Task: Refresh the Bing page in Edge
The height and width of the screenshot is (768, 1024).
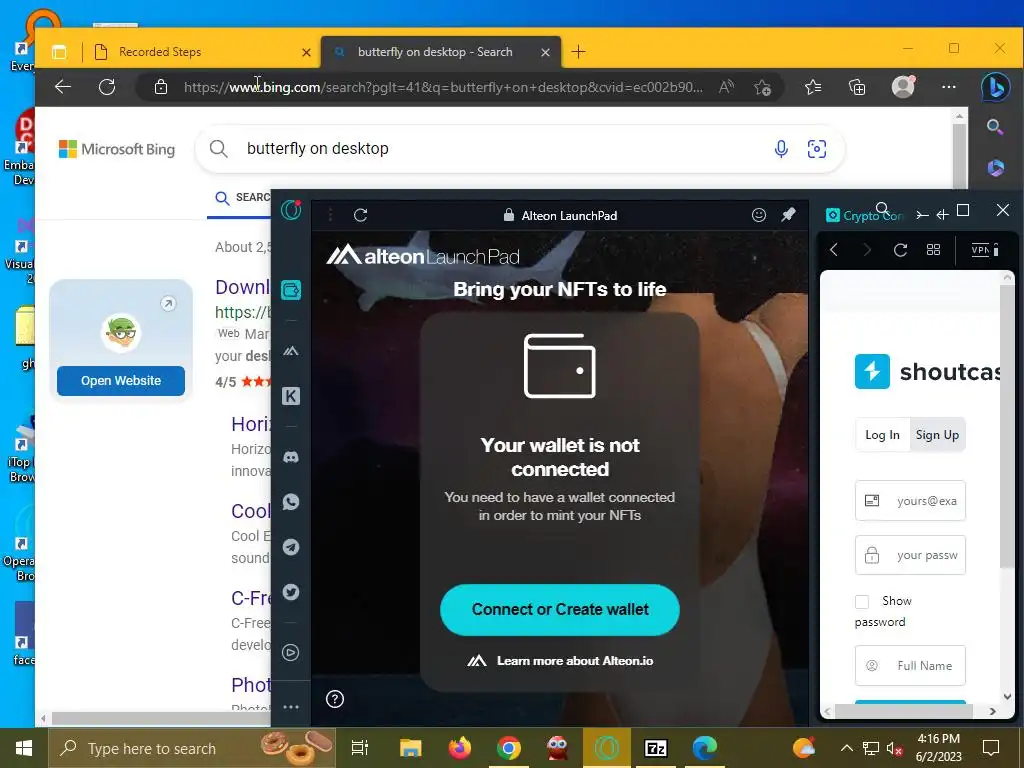Action: point(107,87)
